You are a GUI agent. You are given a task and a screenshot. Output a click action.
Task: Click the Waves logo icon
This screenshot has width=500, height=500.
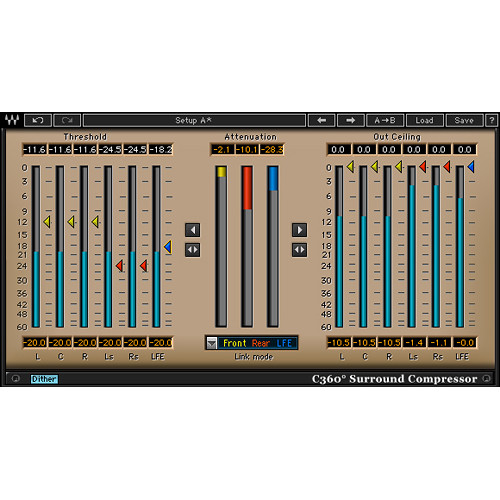(x=12, y=120)
